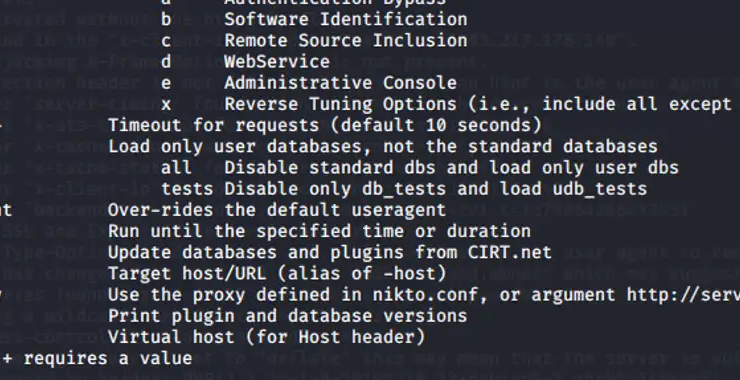Image resolution: width=740 pixels, height=380 pixels.
Task: Click the letter 'b' tuning option key
Action: 166,19
